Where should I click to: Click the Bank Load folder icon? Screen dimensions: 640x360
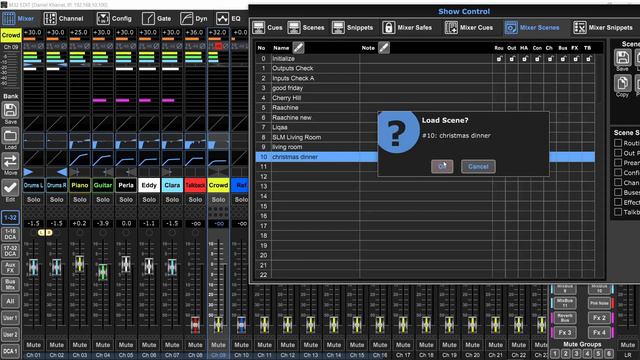[x=10, y=136]
